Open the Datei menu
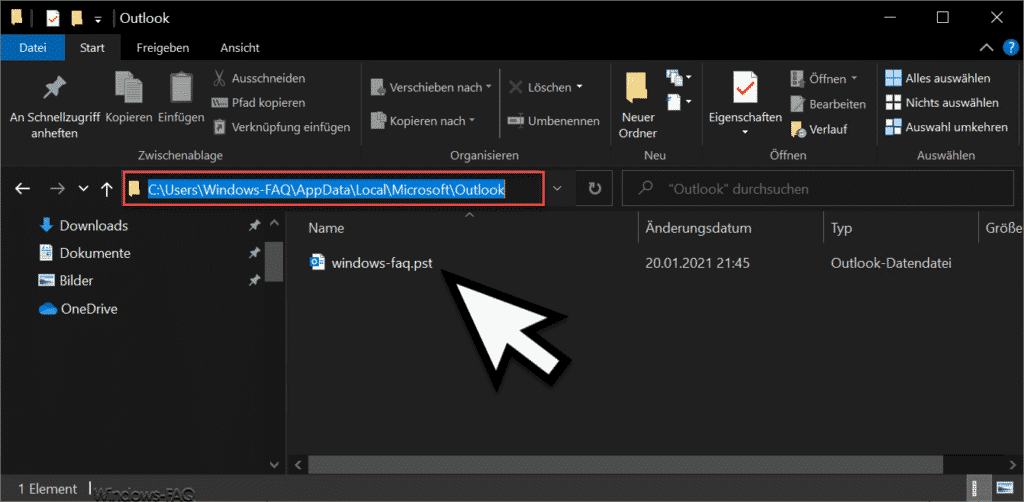Image resolution: width=1024 pixels, height=502 pixels. pyautogui.click(x=33, y=48)
